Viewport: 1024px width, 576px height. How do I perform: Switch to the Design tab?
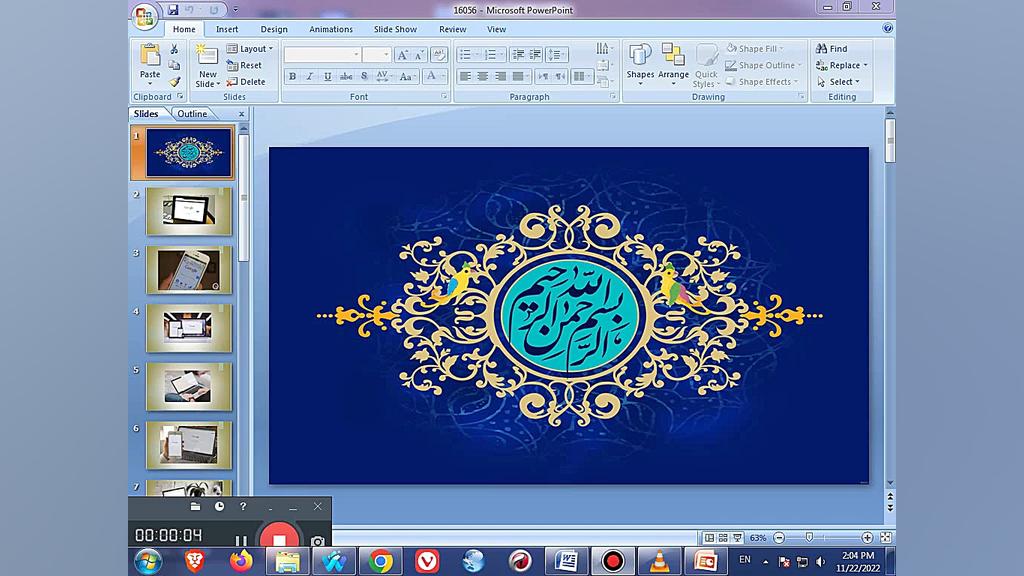(274, 29)
